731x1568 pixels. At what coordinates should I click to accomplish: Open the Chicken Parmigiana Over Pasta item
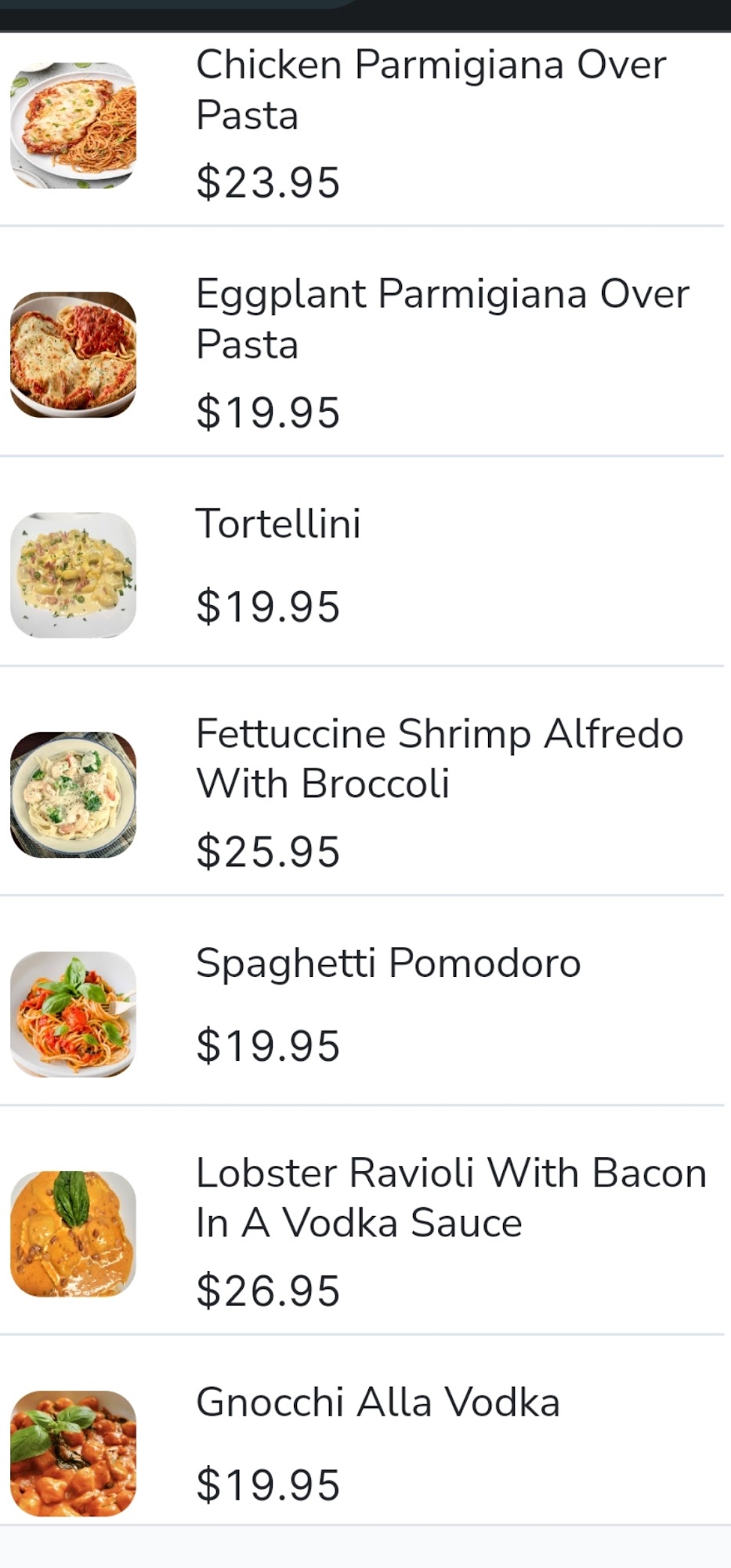click(x=430, y=89)
